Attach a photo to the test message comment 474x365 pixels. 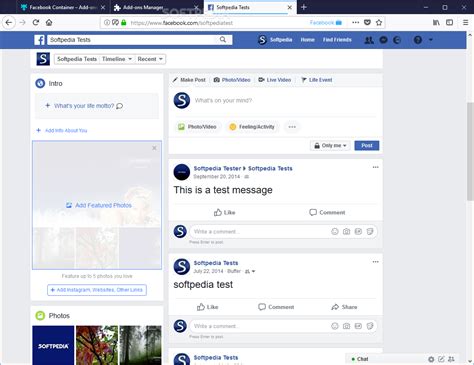(346, 231)
